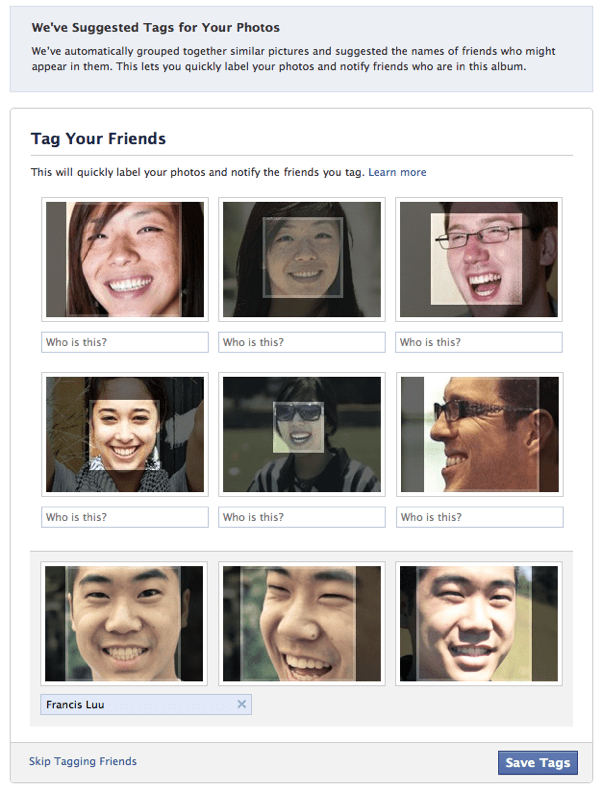Image resolution: width=602 pixels, height=792 pixels.
Task: Select the smiling red-haired woman photo thumbnail
Action: pos(125,259)
